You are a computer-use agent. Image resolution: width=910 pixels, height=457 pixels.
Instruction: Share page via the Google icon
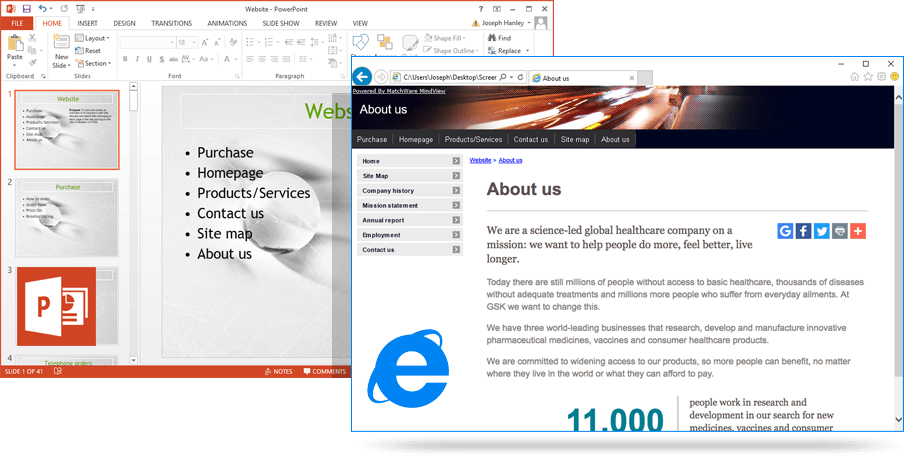785,231
